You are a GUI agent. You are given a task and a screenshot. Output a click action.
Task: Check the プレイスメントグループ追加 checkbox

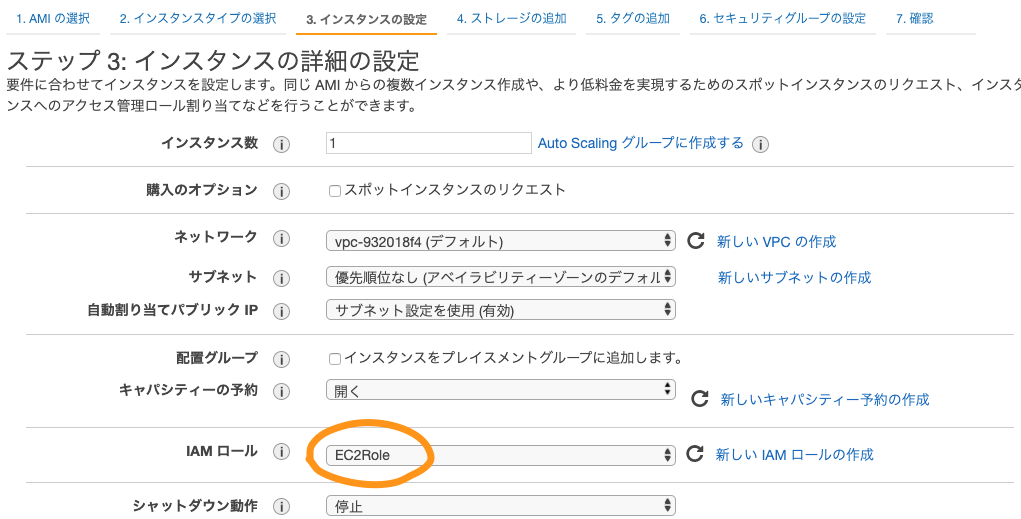[335, 359]
